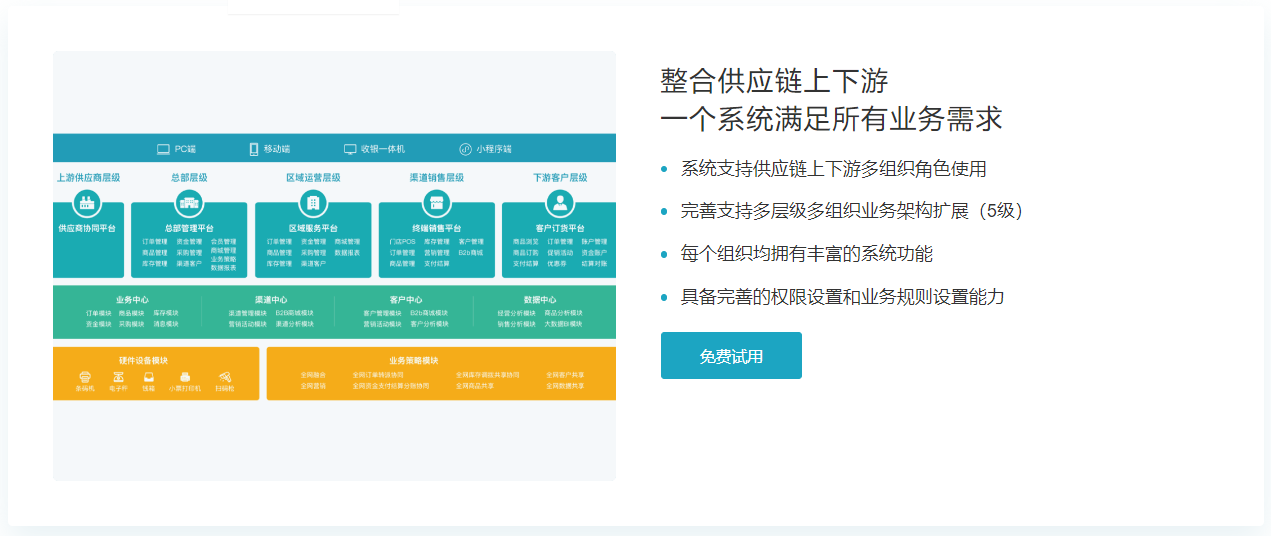Click the 钱箱 cash drawer icon
1271x536 pixels.
coord(149,377)
